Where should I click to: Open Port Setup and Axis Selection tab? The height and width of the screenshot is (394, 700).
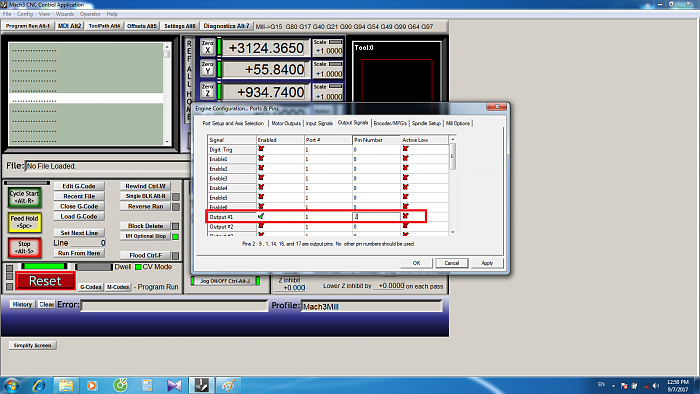233,123
